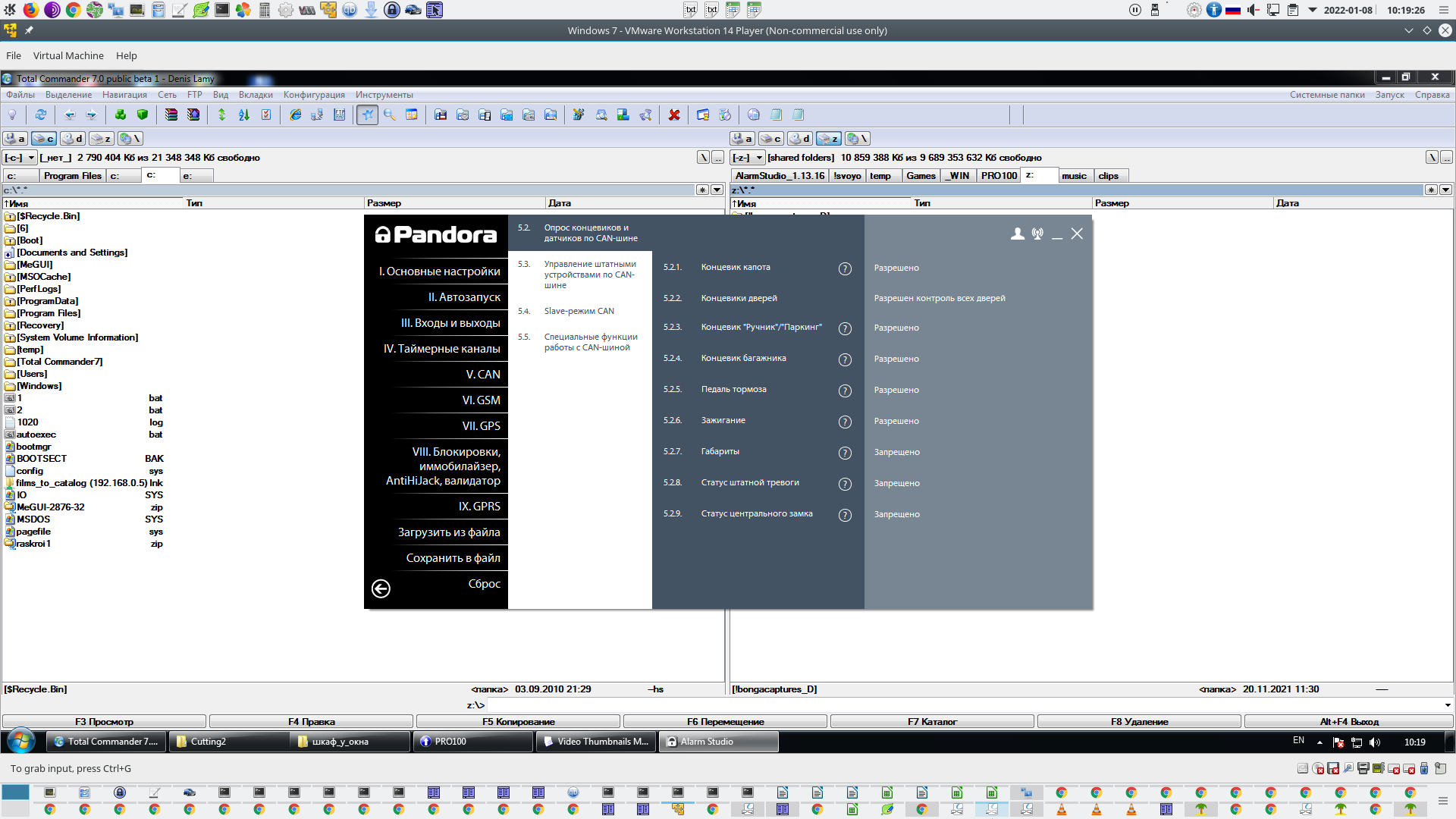Open right panel drive dropdown [-z-]
This screenshot has width=1456, height=819.
(747, 158)
